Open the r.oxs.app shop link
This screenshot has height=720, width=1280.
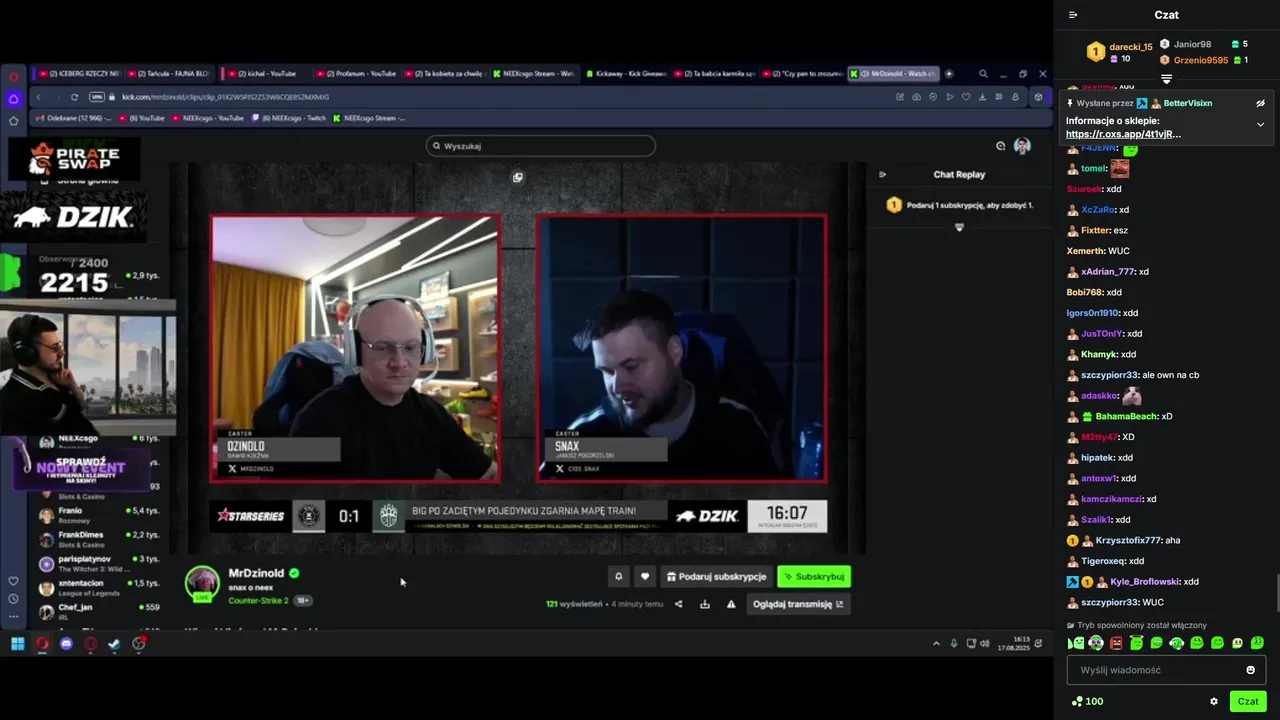pyautogui.click(x=1123, y=134)
